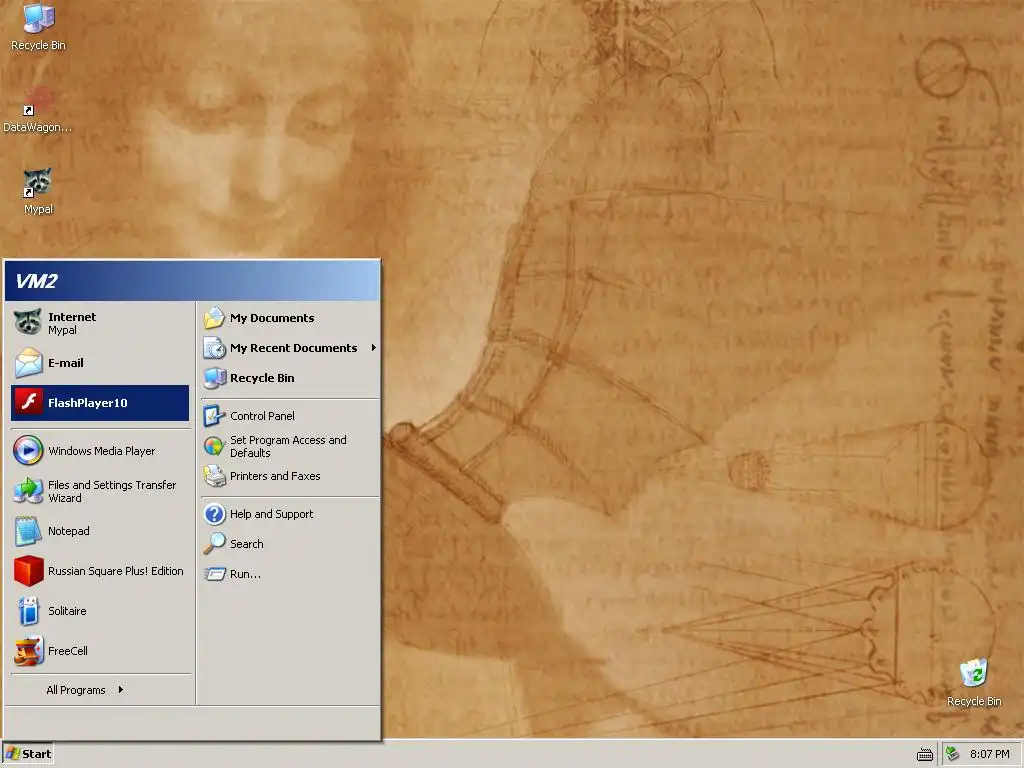This screenshot has height=768, width=1024.
Task: Click the All Programs label
Action: pos(76,690)
